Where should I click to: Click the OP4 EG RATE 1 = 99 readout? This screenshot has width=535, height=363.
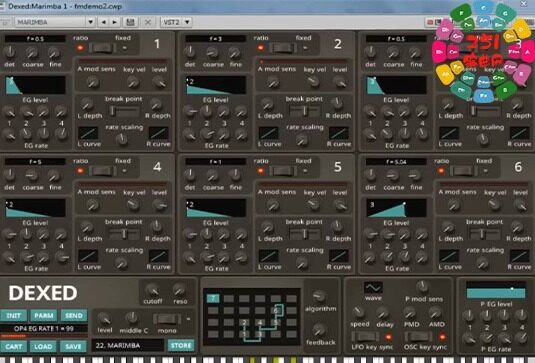pyautogui.click(x=44, y=329)
